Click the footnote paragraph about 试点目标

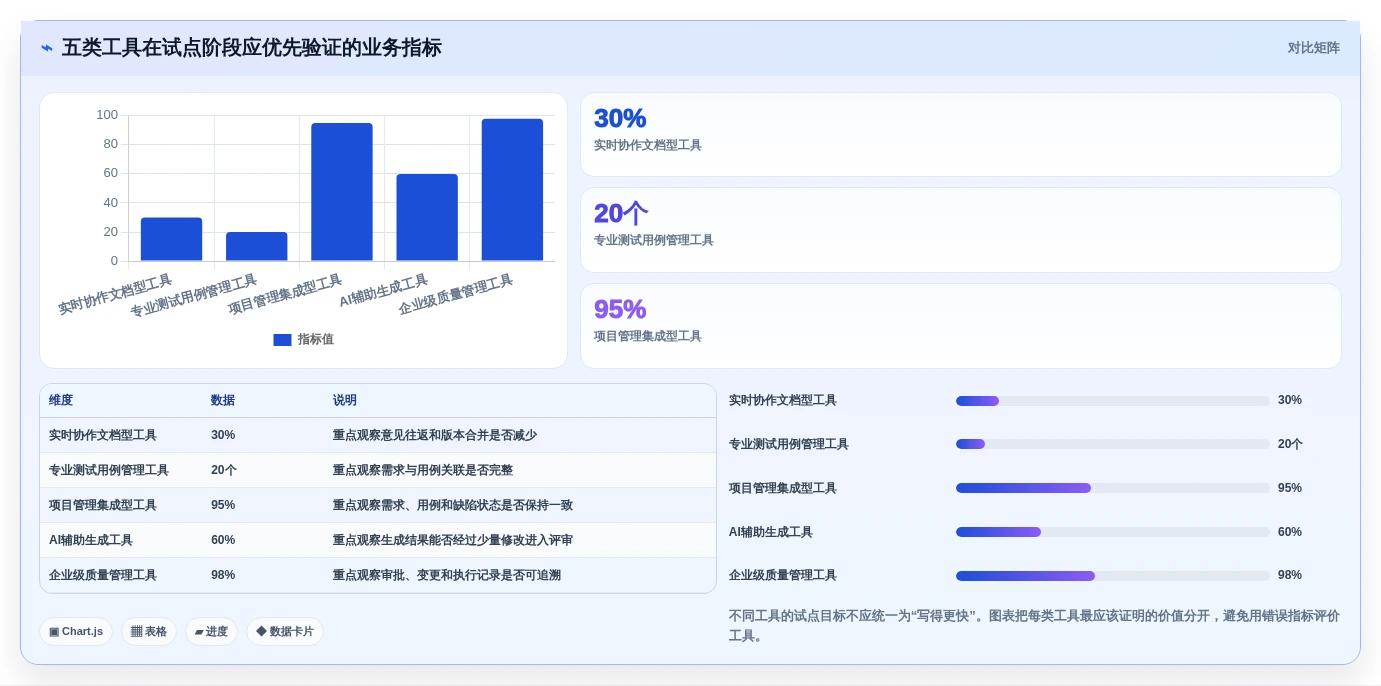[x=1034, y=626]
